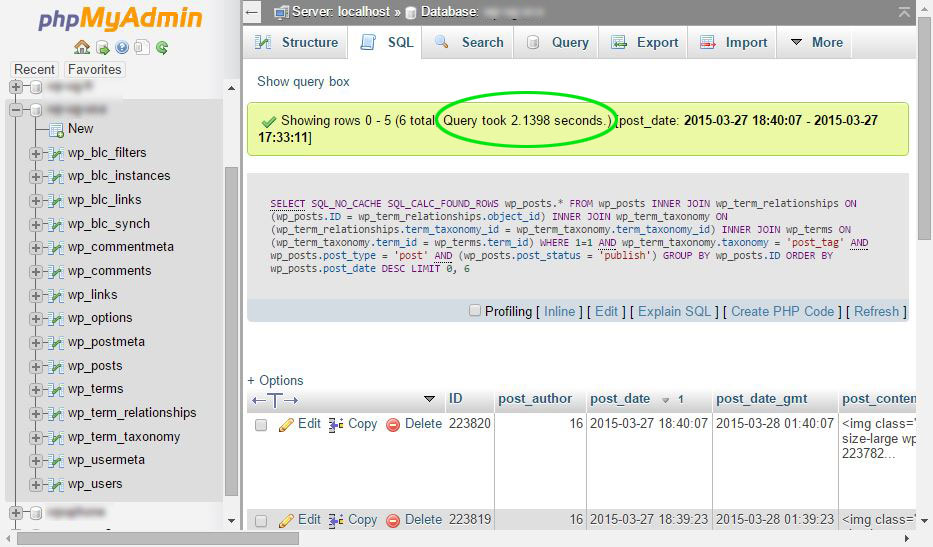The width and height of the screenshot is (933, 547).
Task: Click the Edit query link
Action: tap(606, 311)
